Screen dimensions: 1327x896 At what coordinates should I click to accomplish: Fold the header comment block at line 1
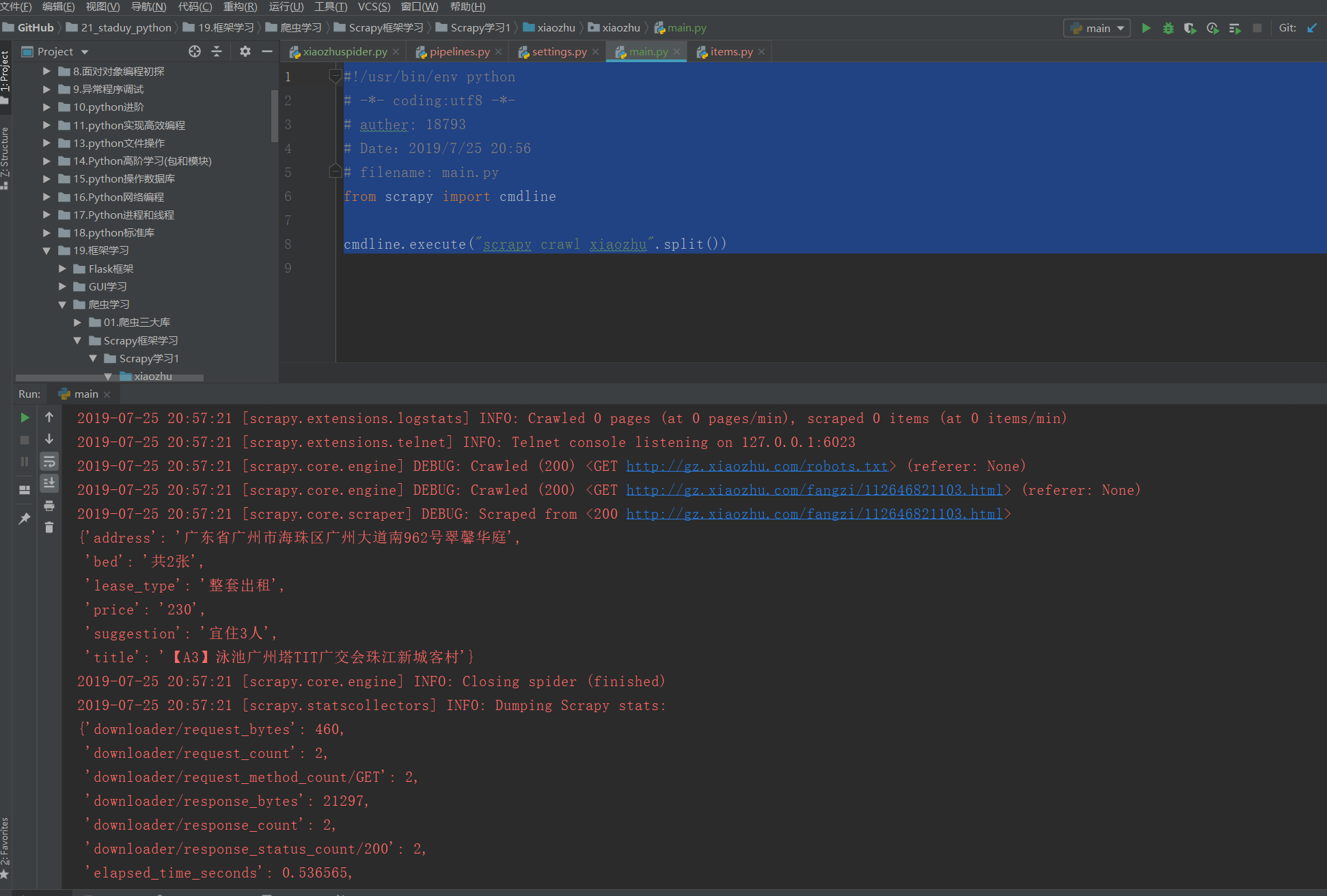(335, 76)
